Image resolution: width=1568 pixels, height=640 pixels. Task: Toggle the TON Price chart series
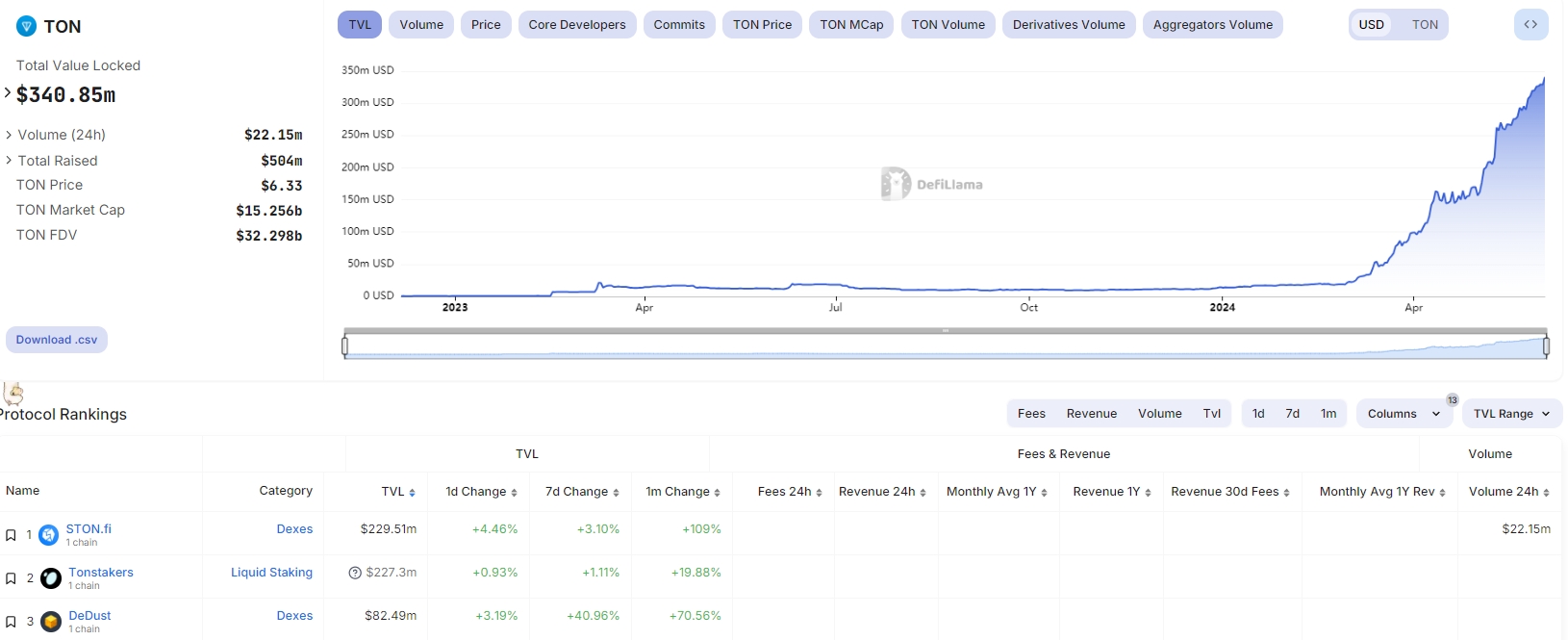763,25
